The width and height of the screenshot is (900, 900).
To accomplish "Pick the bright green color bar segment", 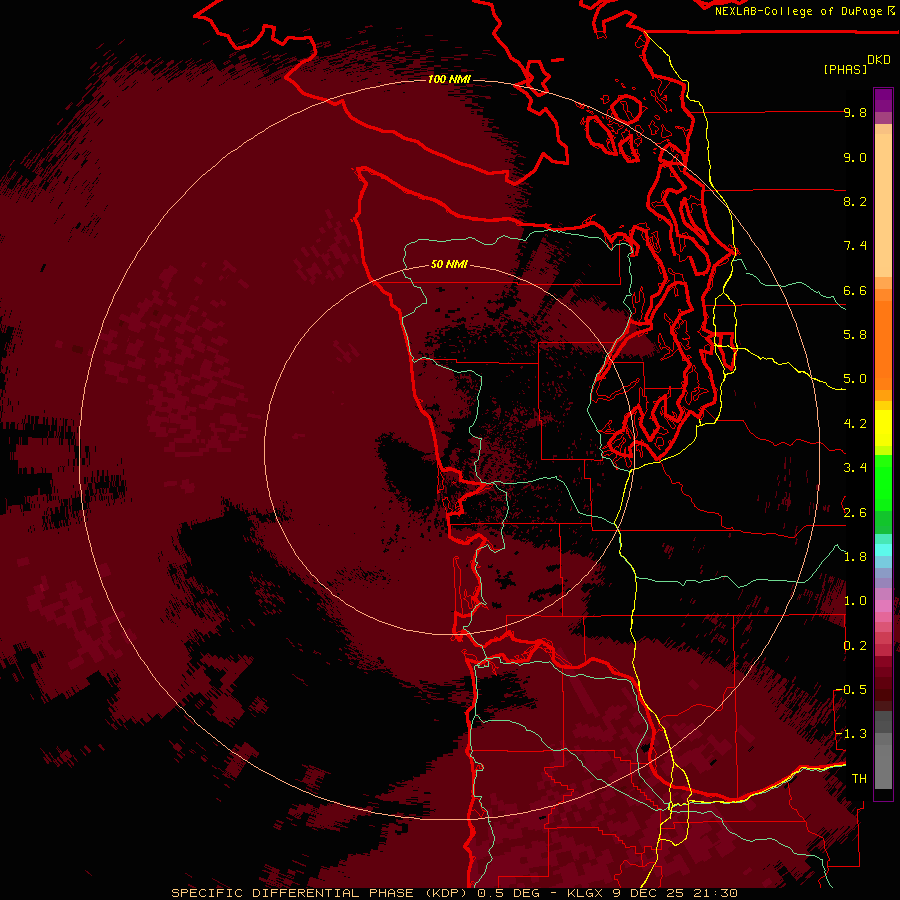I will coord(883,483).
